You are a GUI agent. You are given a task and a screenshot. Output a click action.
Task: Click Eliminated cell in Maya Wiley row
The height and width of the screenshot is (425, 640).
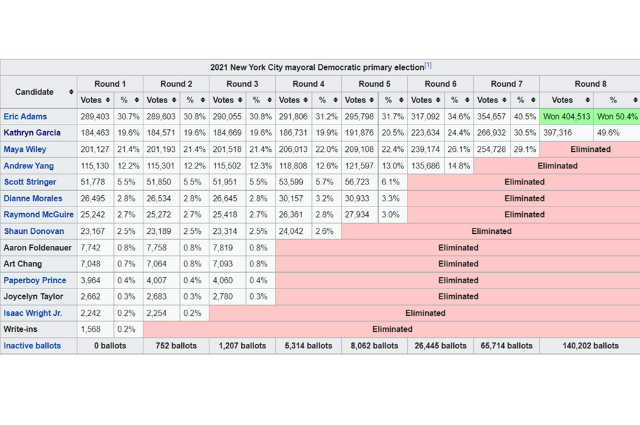(590, 149)
